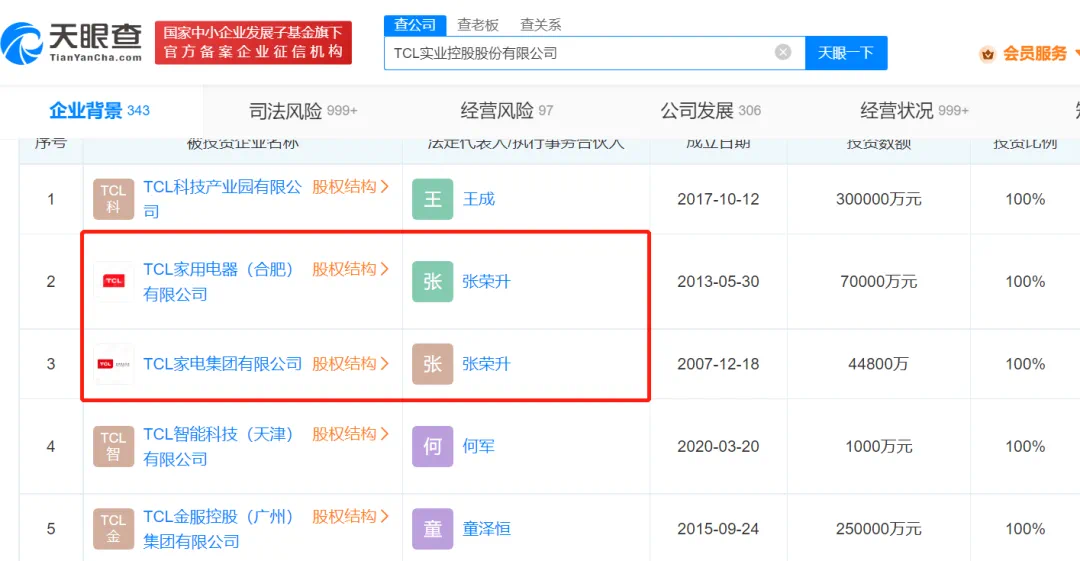Open 张荣升 link in row 3
The height and width of the screenshot is (561, 1080).
coord(486,364)
